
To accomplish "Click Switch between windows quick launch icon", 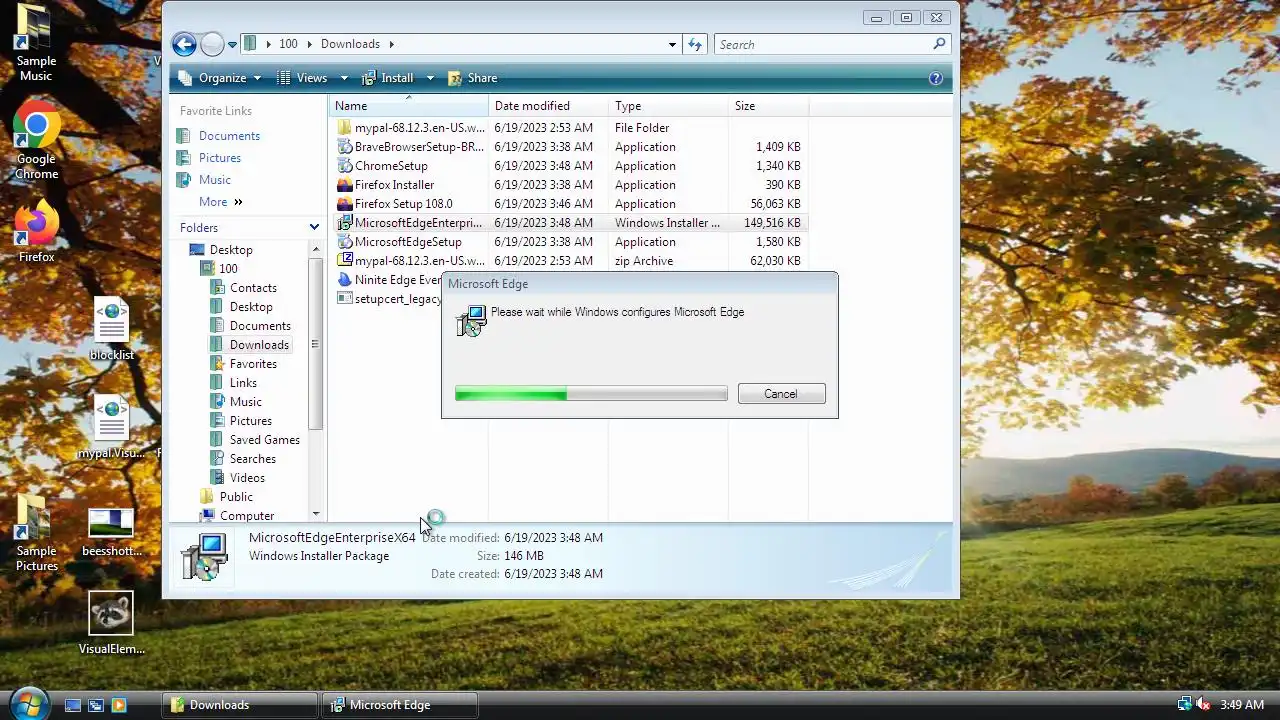I will pos(96,705).
